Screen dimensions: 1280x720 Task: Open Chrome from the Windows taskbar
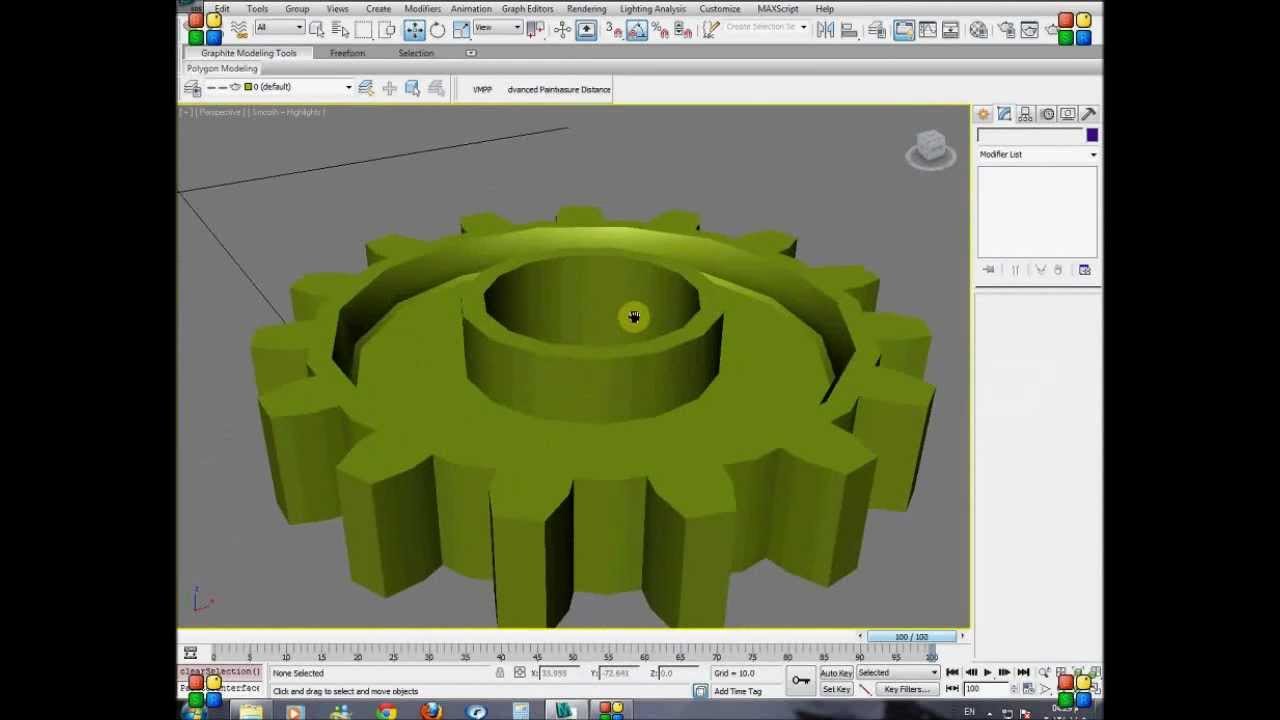click(386, 712)
